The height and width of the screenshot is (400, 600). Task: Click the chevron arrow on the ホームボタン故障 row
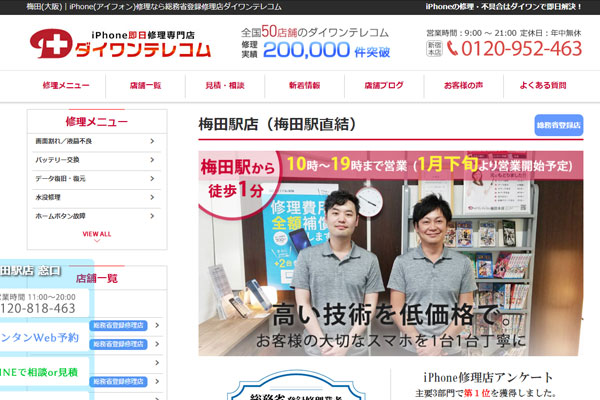[x=152, y=216]
